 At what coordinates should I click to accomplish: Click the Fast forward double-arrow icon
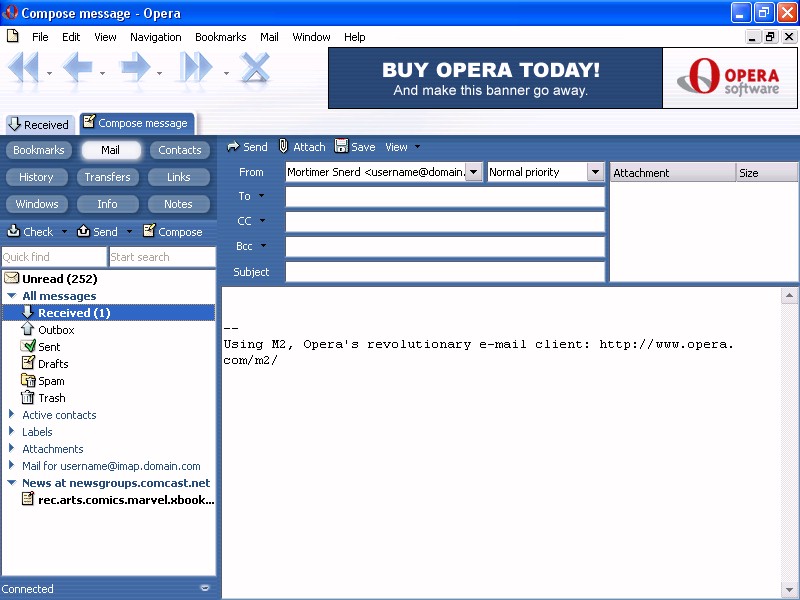(x=196, y=67)
